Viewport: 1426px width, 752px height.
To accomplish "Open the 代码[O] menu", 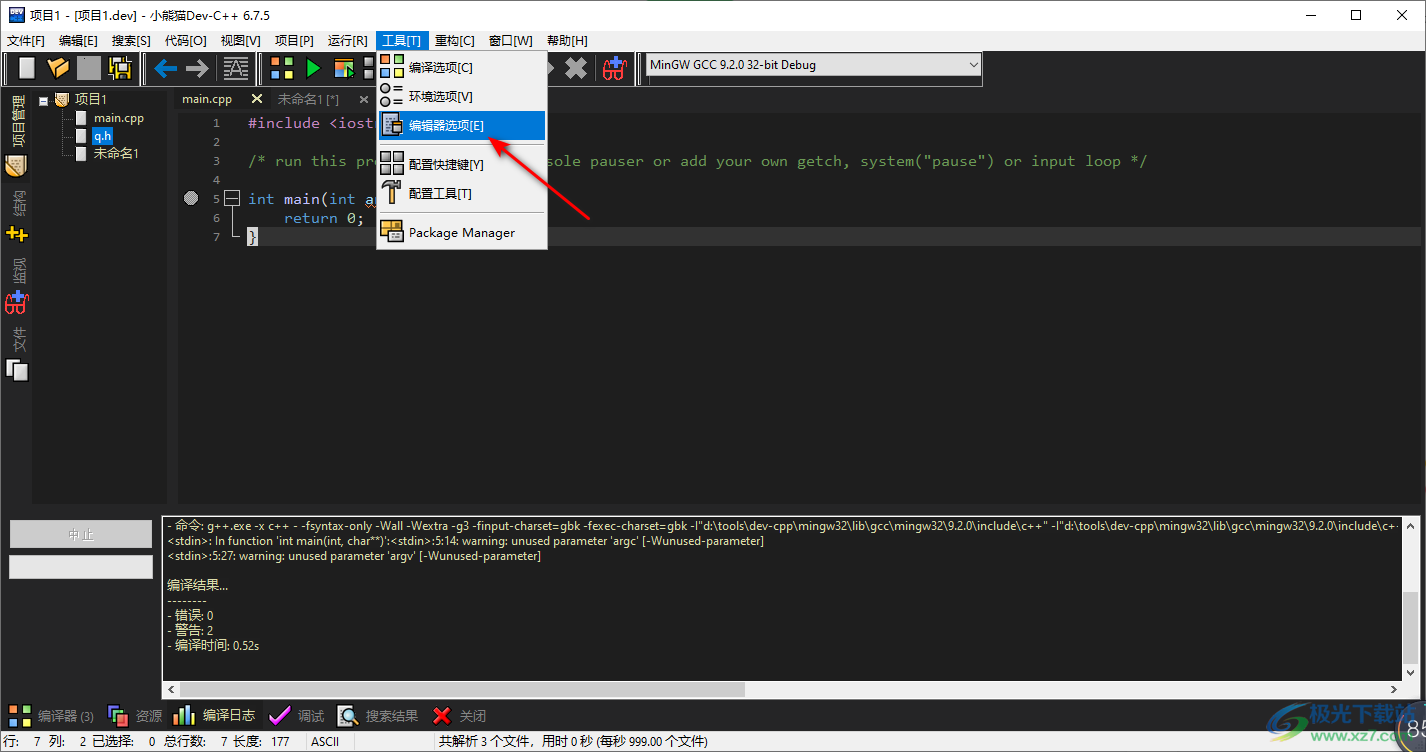I will click(x=185, y=41).
